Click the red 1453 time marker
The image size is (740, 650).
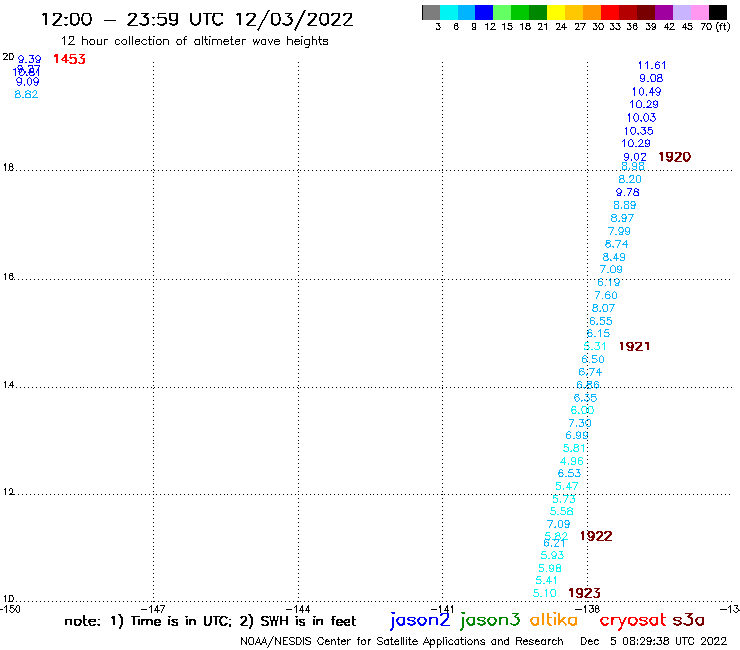pos(69,59)
